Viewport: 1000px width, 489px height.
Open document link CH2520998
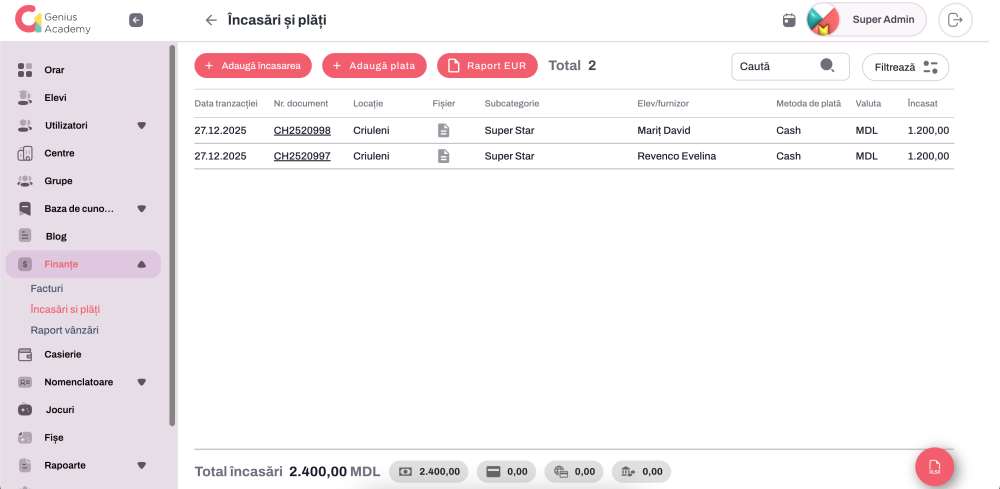pyautogui.click(x=302, y=130)
